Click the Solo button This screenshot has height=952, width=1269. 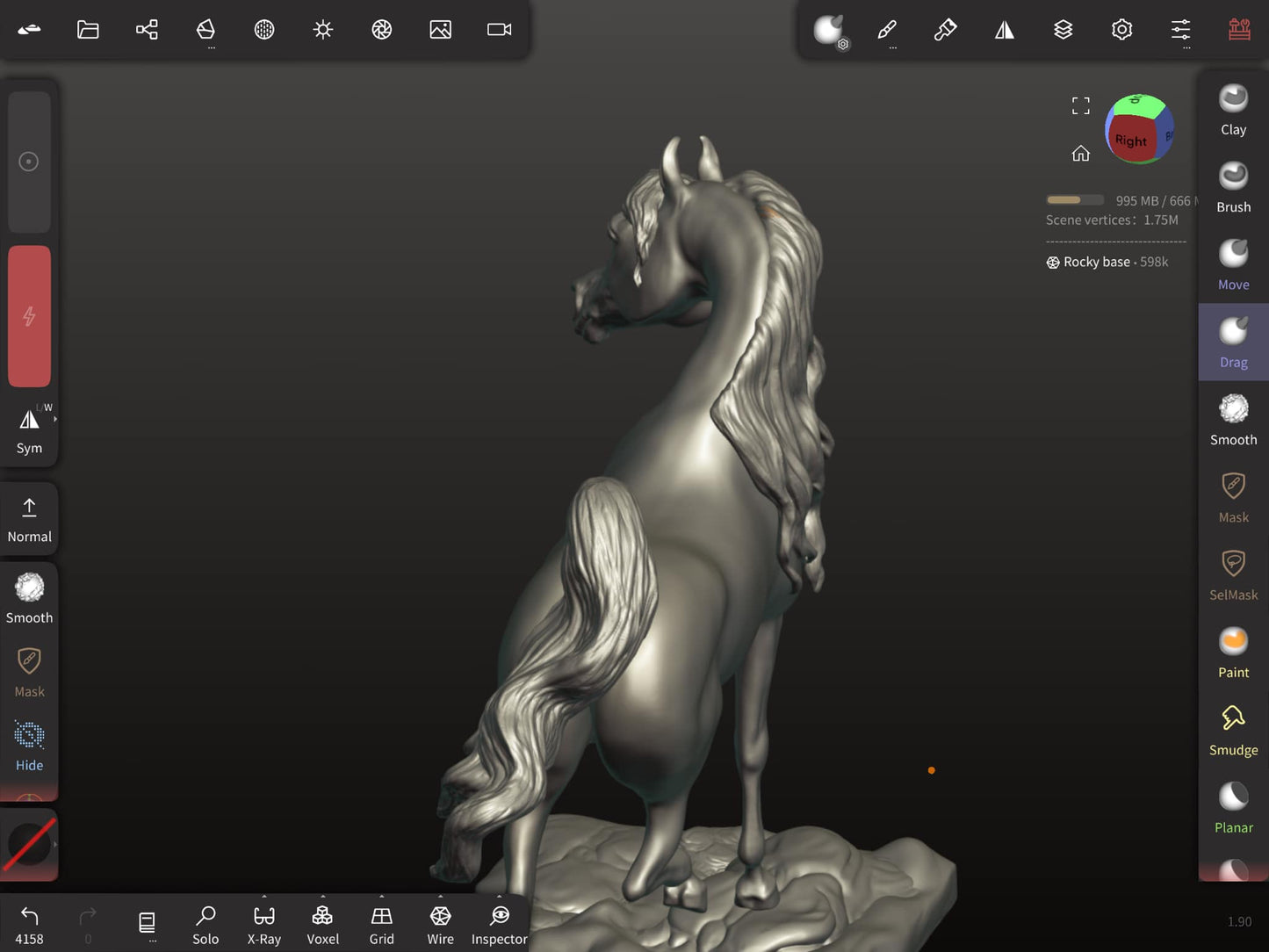coord(205,925)
